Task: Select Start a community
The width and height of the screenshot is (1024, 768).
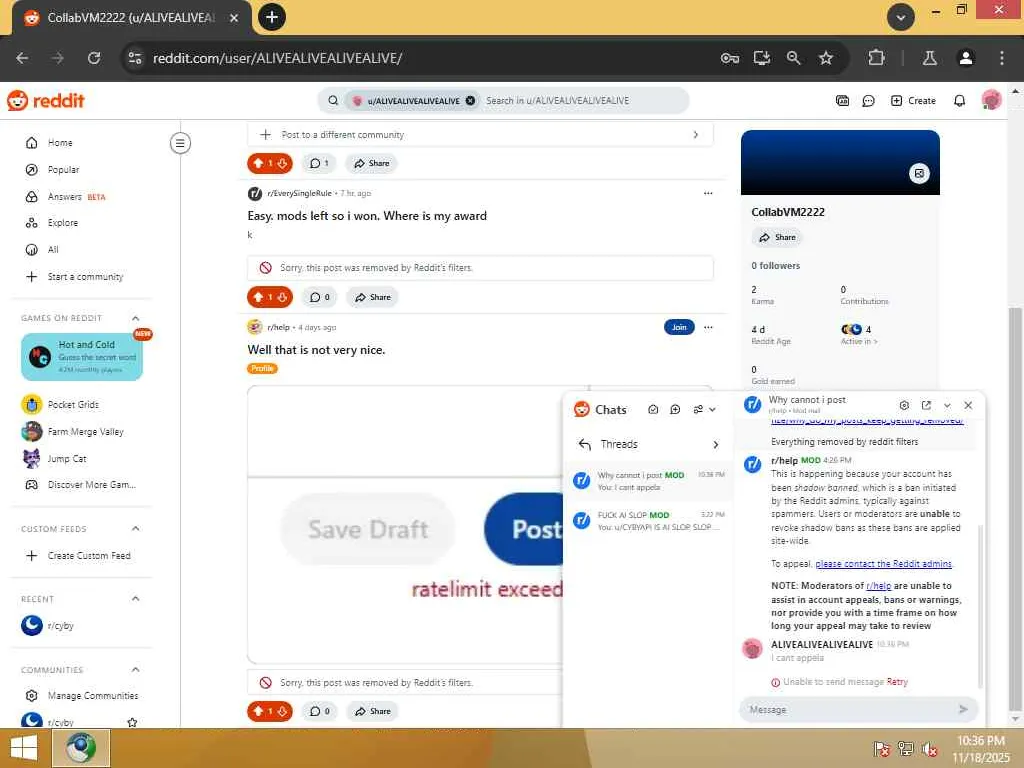Action: [84, 276]
